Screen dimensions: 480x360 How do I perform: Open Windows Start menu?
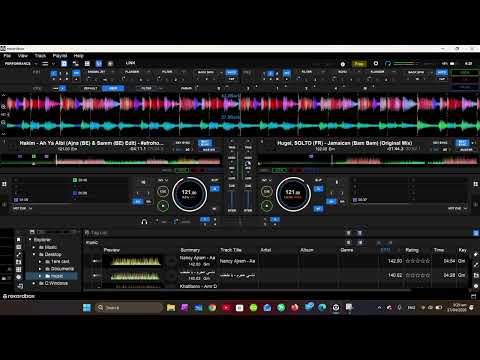pos(87,307)
